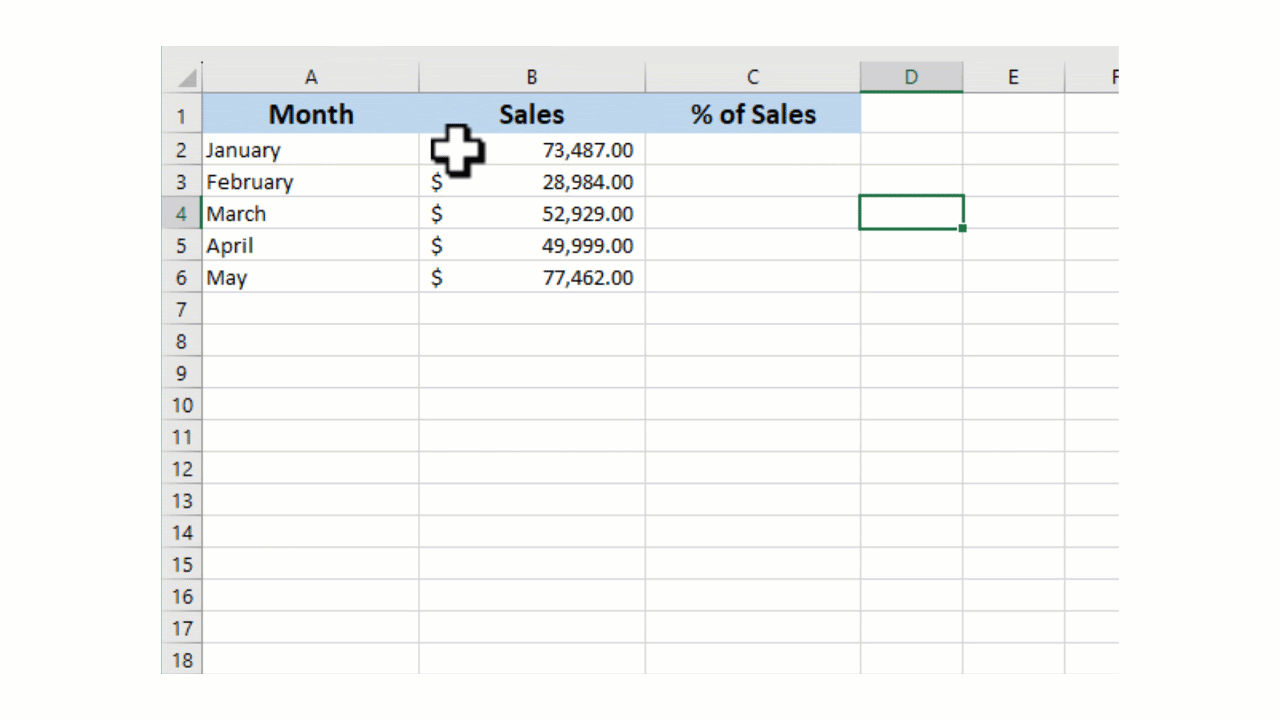The width and height of the screenshot is (1280, 720).
Task: Select row 4 header
Action: [181, 214]
